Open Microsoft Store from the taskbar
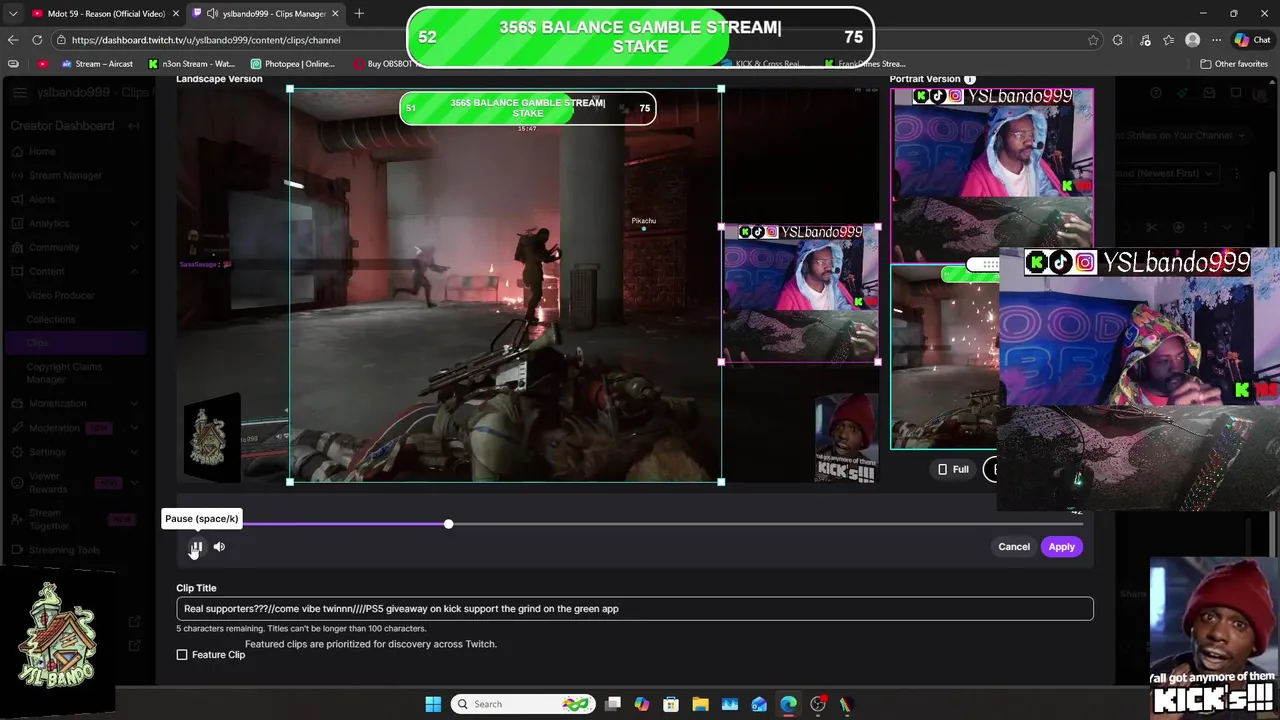 pyautogui.click(x=671, y=704)
